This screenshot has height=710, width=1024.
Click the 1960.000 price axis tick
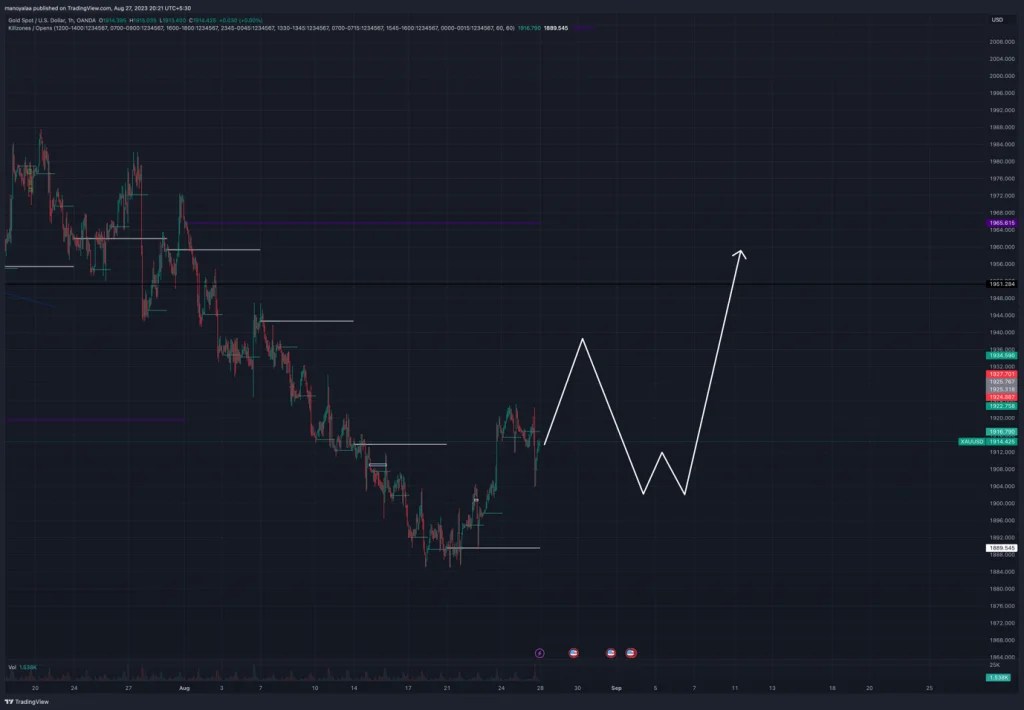pyautogui.click(x=1002, y=247)
